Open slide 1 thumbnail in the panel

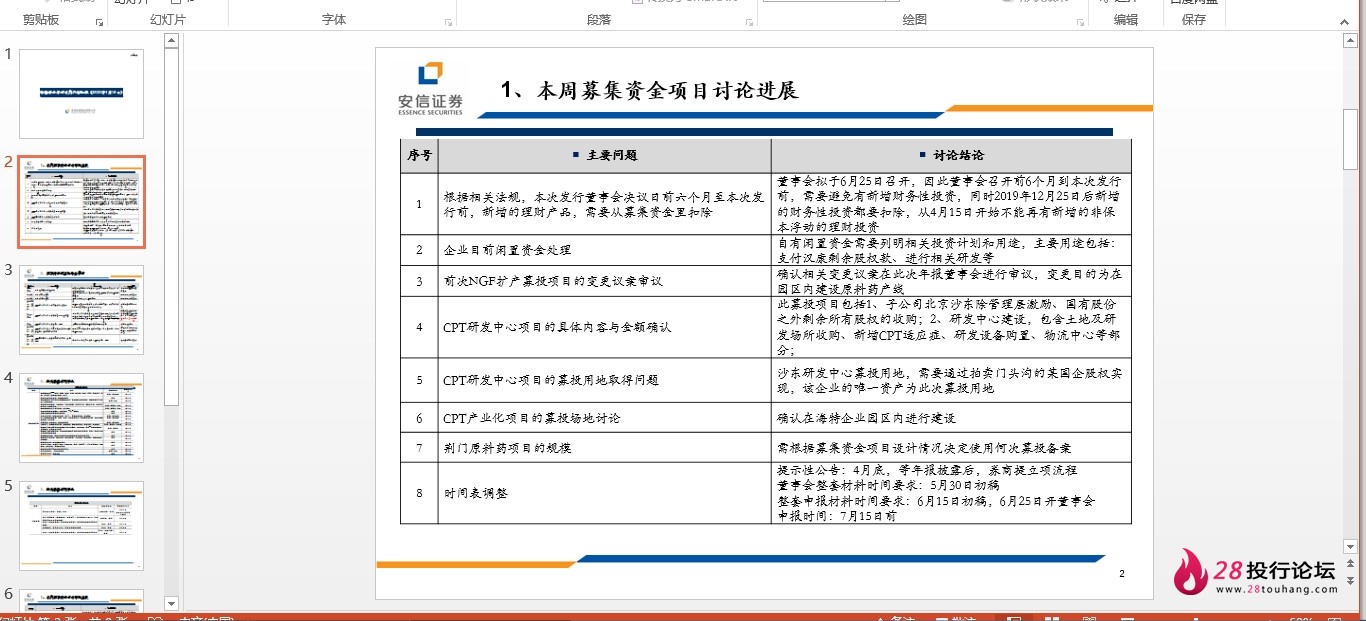point(82,94)
